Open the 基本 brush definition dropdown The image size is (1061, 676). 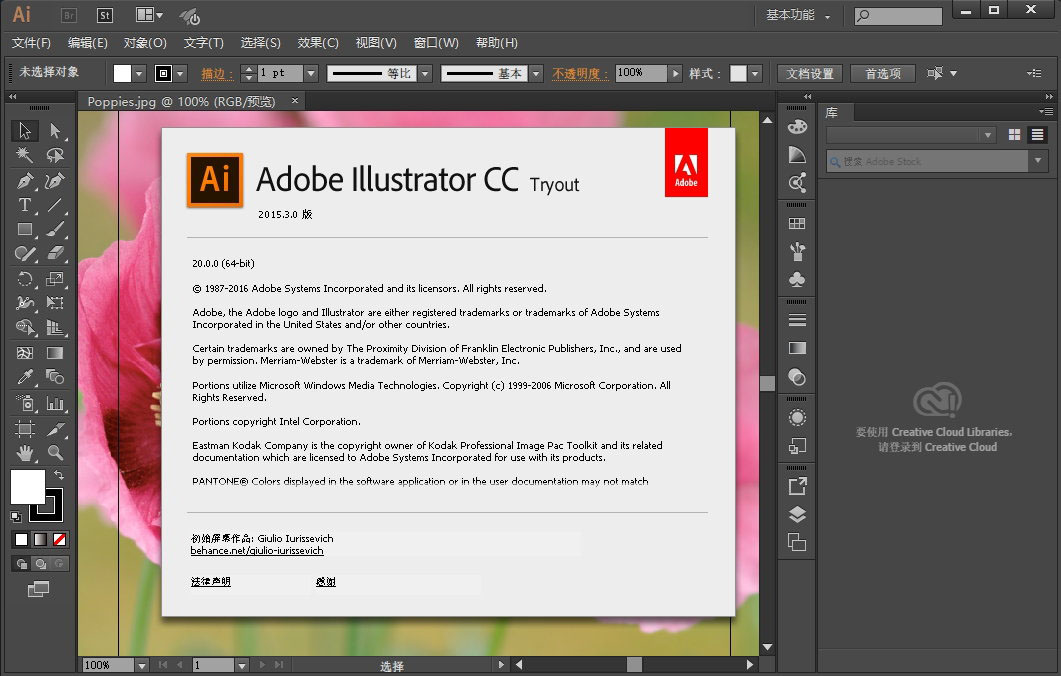536,73
